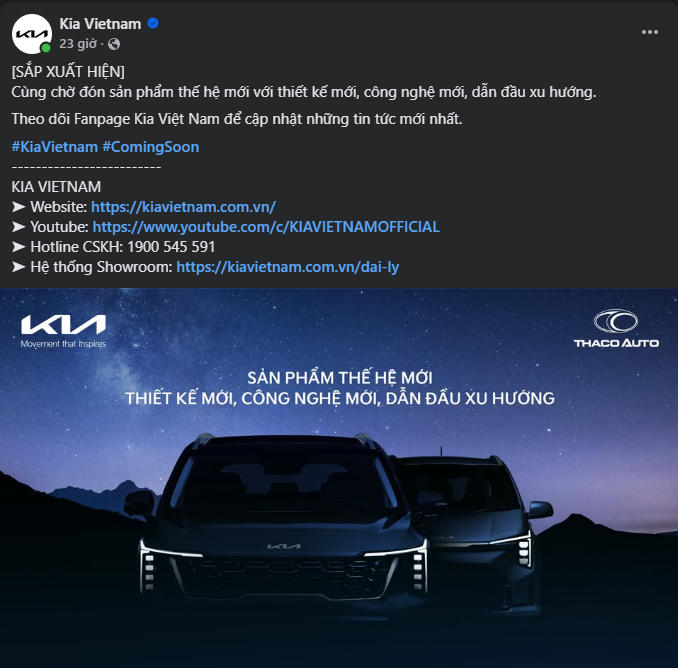Click the "SẢN PHẨM THẾ HỆ MỚI" image headline
The width and height of the screenshot is (678, 668).
[x=339, y=377]
